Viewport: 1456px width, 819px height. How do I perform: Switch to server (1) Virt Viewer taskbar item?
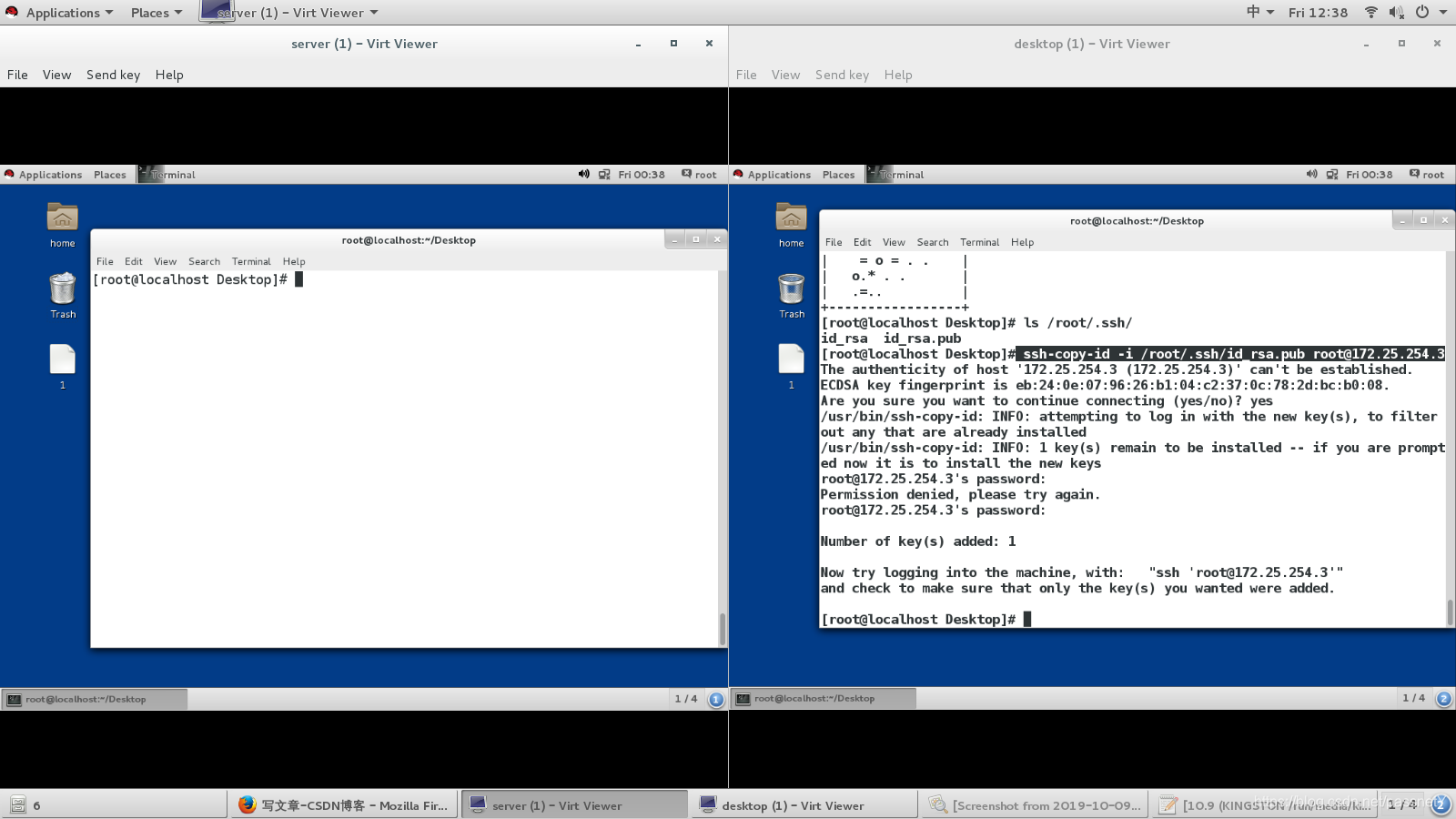coord(574,805)
